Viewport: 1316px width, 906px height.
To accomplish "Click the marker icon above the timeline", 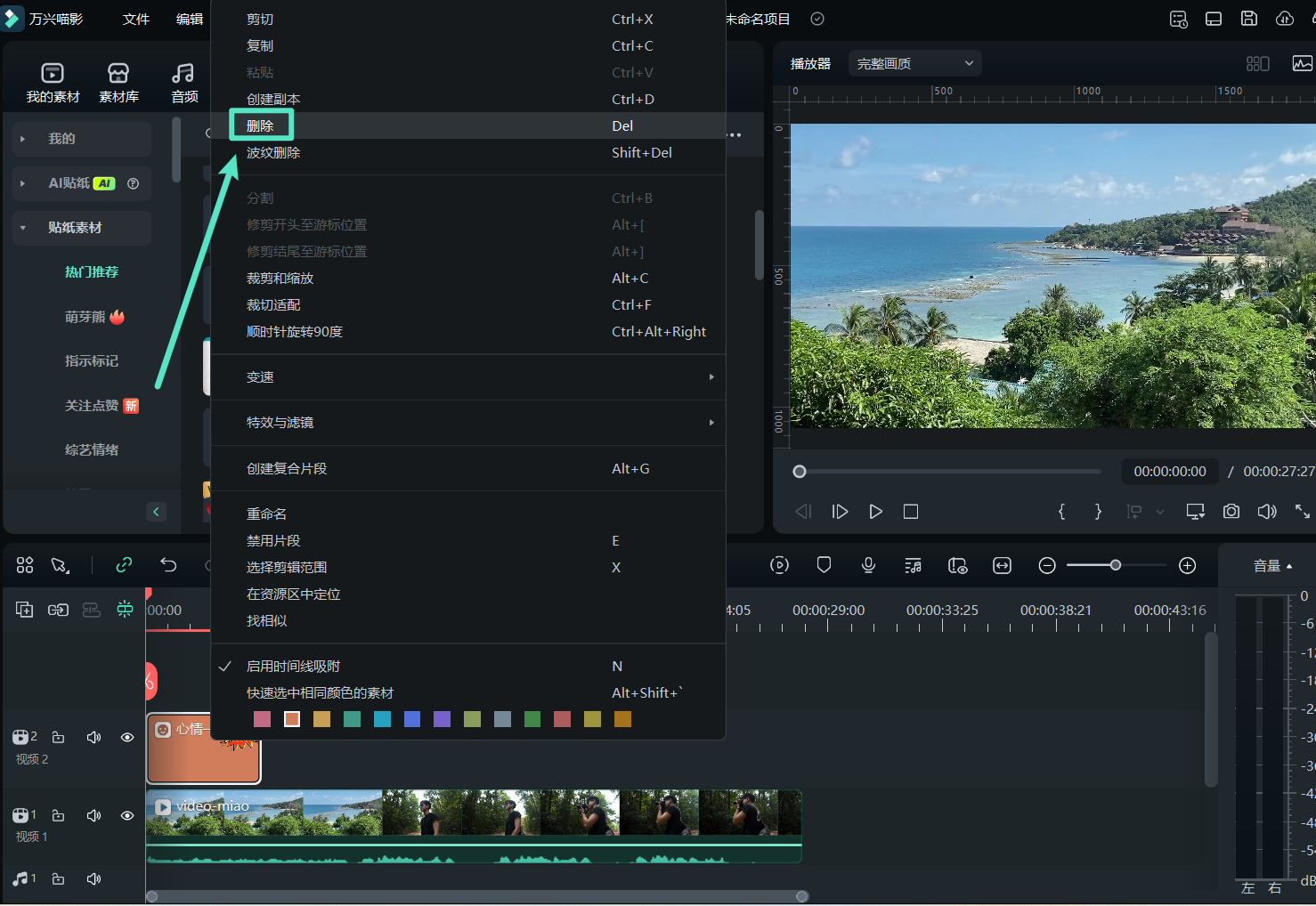I will pos(824,565).
